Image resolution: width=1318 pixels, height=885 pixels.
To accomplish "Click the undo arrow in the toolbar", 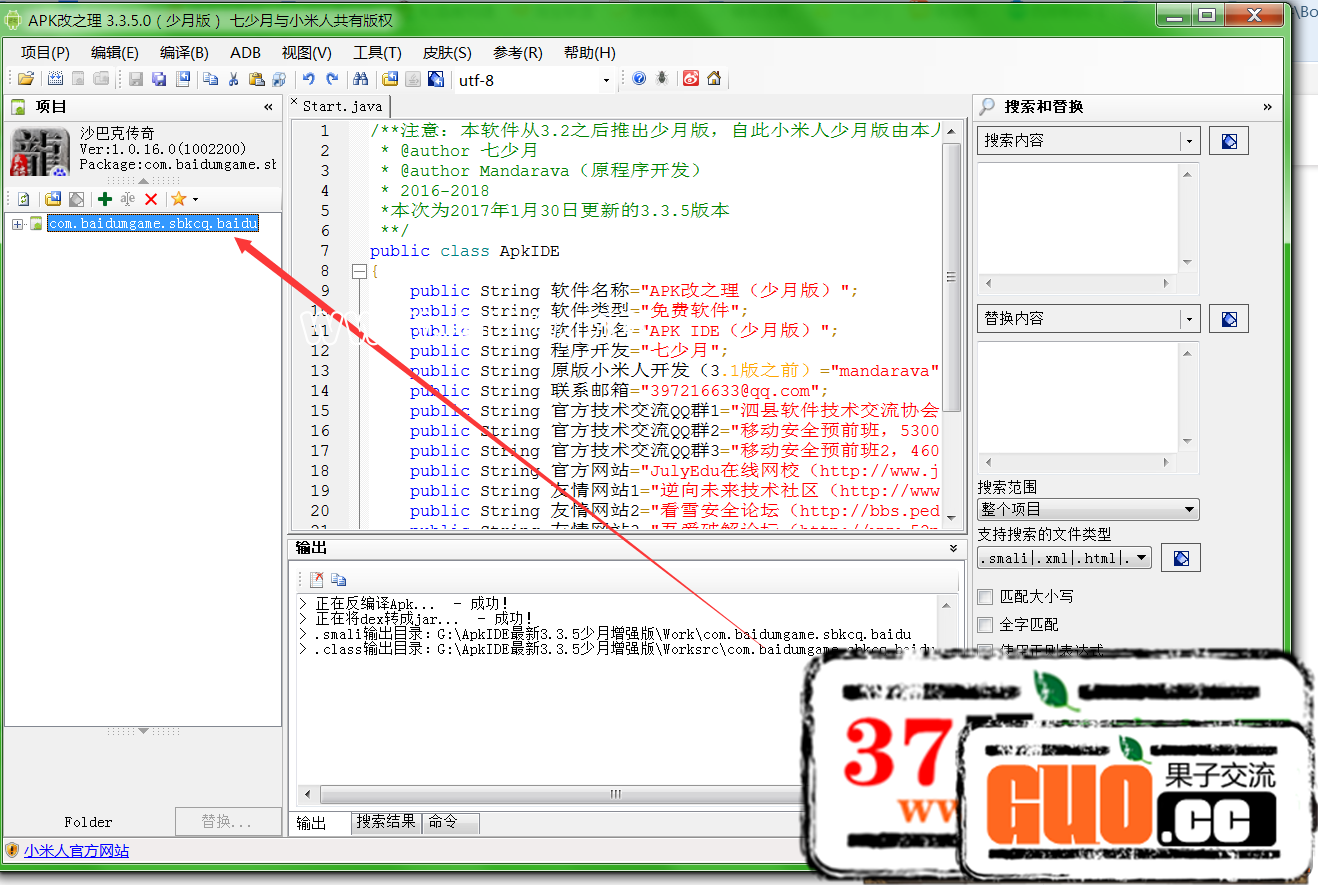I will pyautogui.click(x=309, y=80).
